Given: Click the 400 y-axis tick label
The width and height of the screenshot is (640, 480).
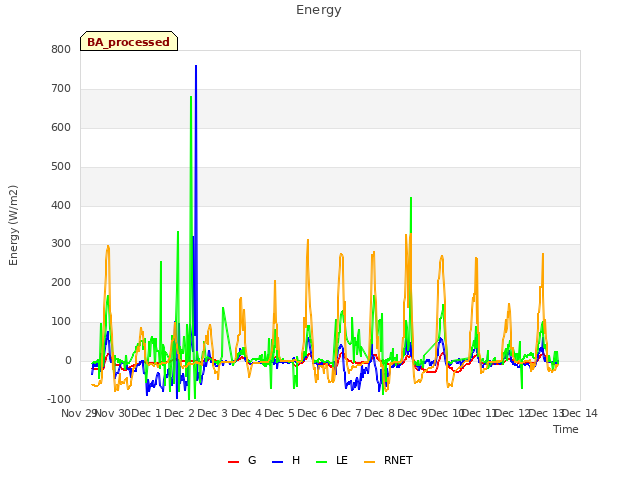Looking at the screenshot, I should [x=61, y=206].
